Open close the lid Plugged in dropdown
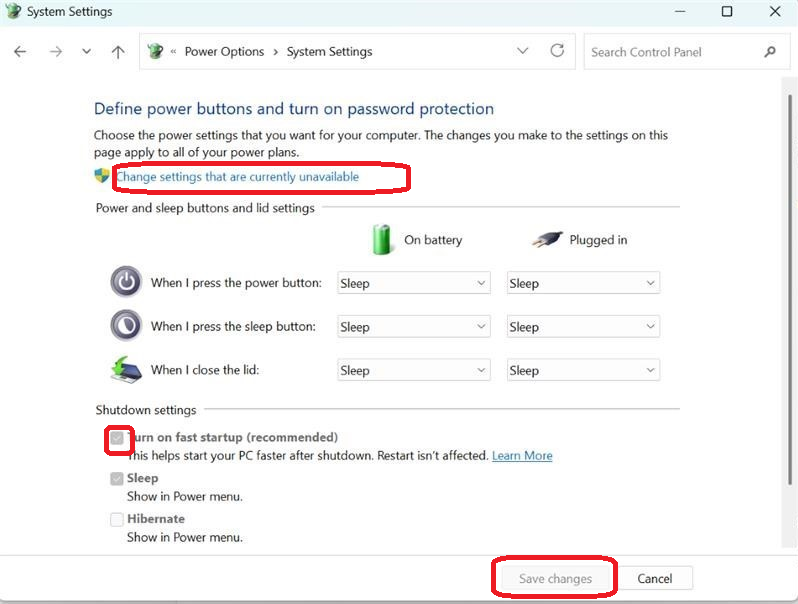The image size is (798, 604). point(583,370)
